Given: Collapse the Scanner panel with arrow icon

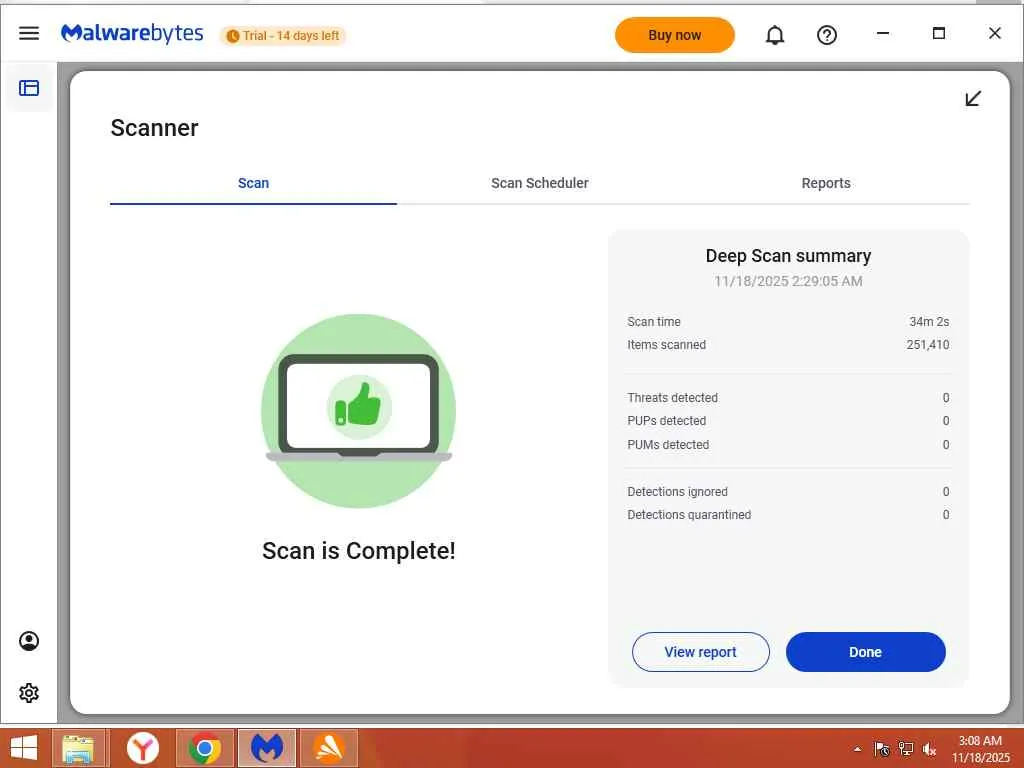Looking at the screenshot, I should click(973, 99).
